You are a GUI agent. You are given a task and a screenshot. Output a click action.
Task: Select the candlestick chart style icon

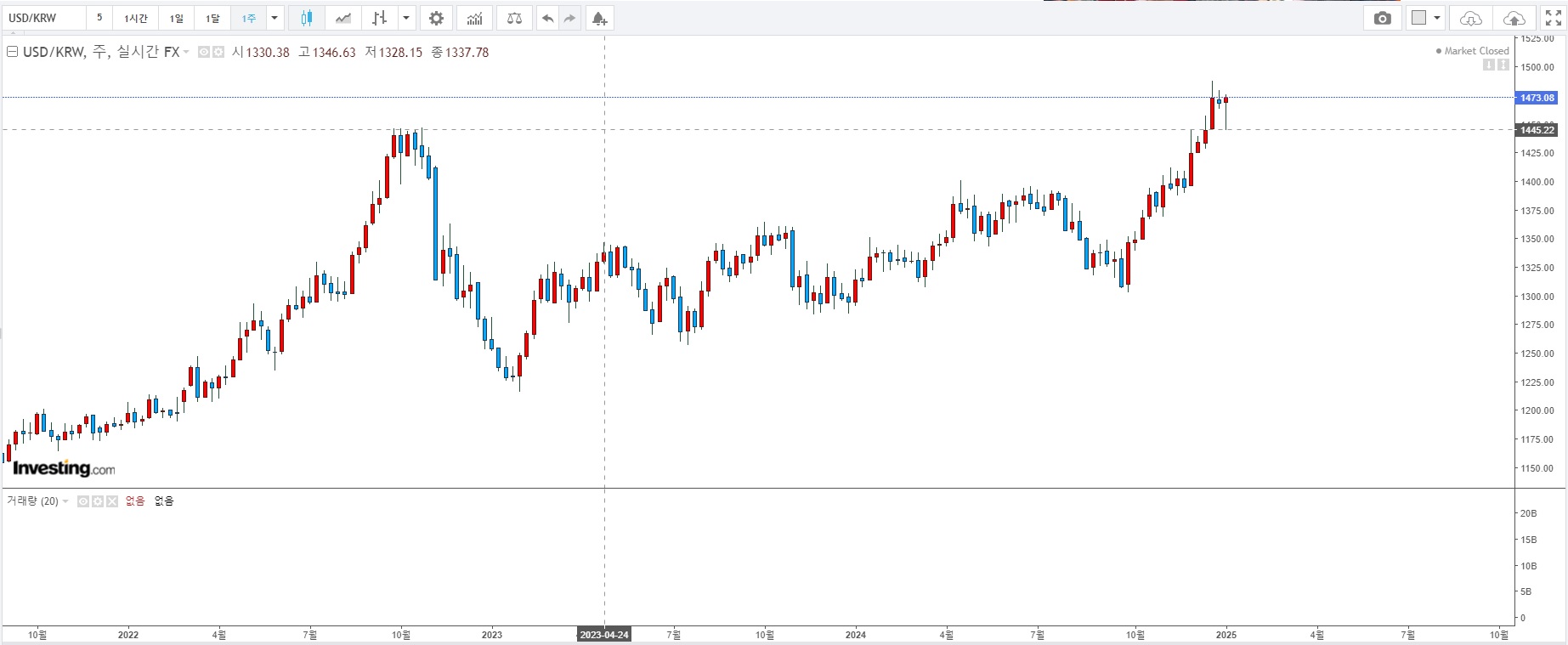pyautogui.click(x=307, y=18)
